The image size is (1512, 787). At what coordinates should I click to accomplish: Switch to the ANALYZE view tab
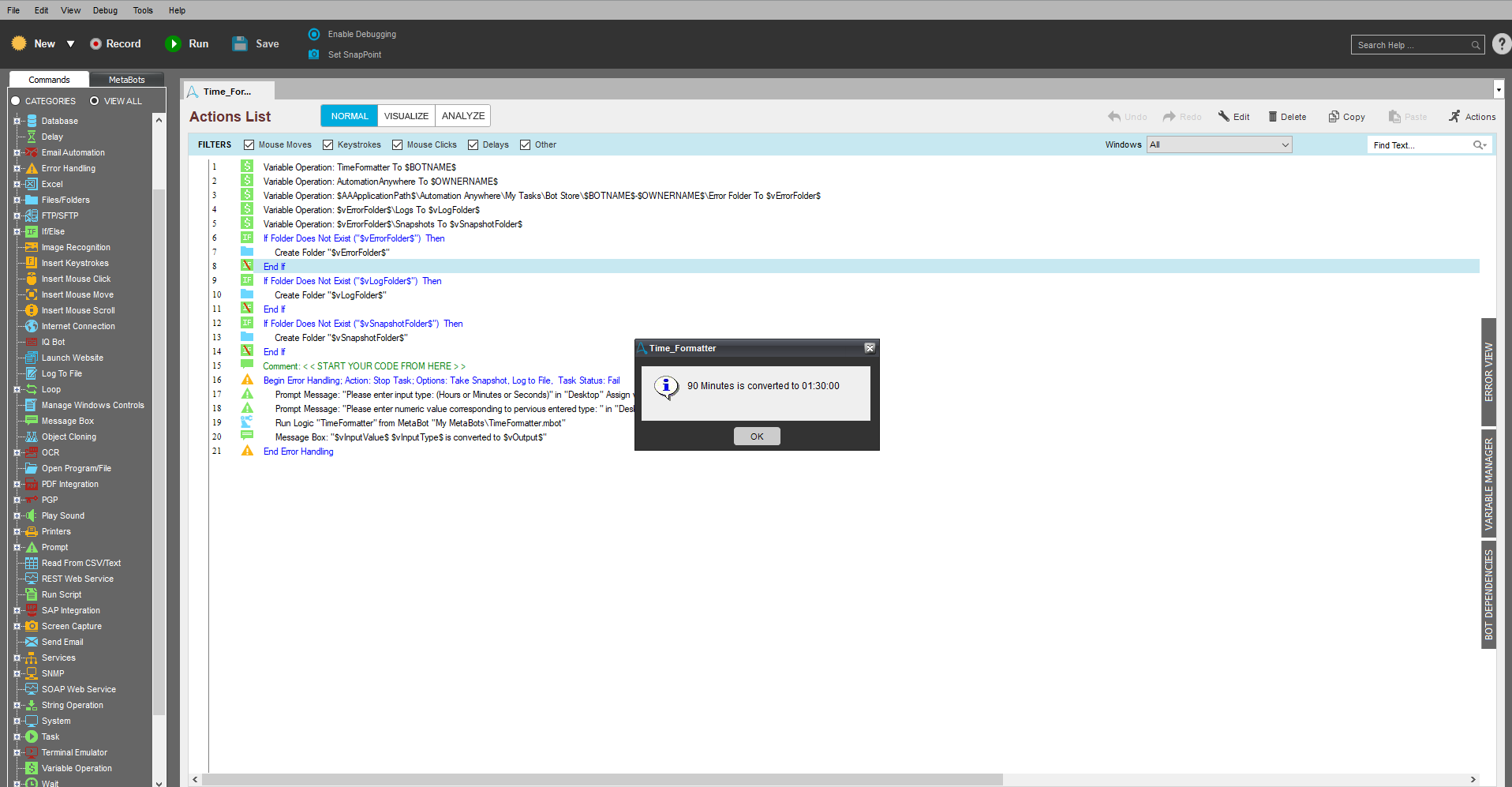(x=463, y=116)
